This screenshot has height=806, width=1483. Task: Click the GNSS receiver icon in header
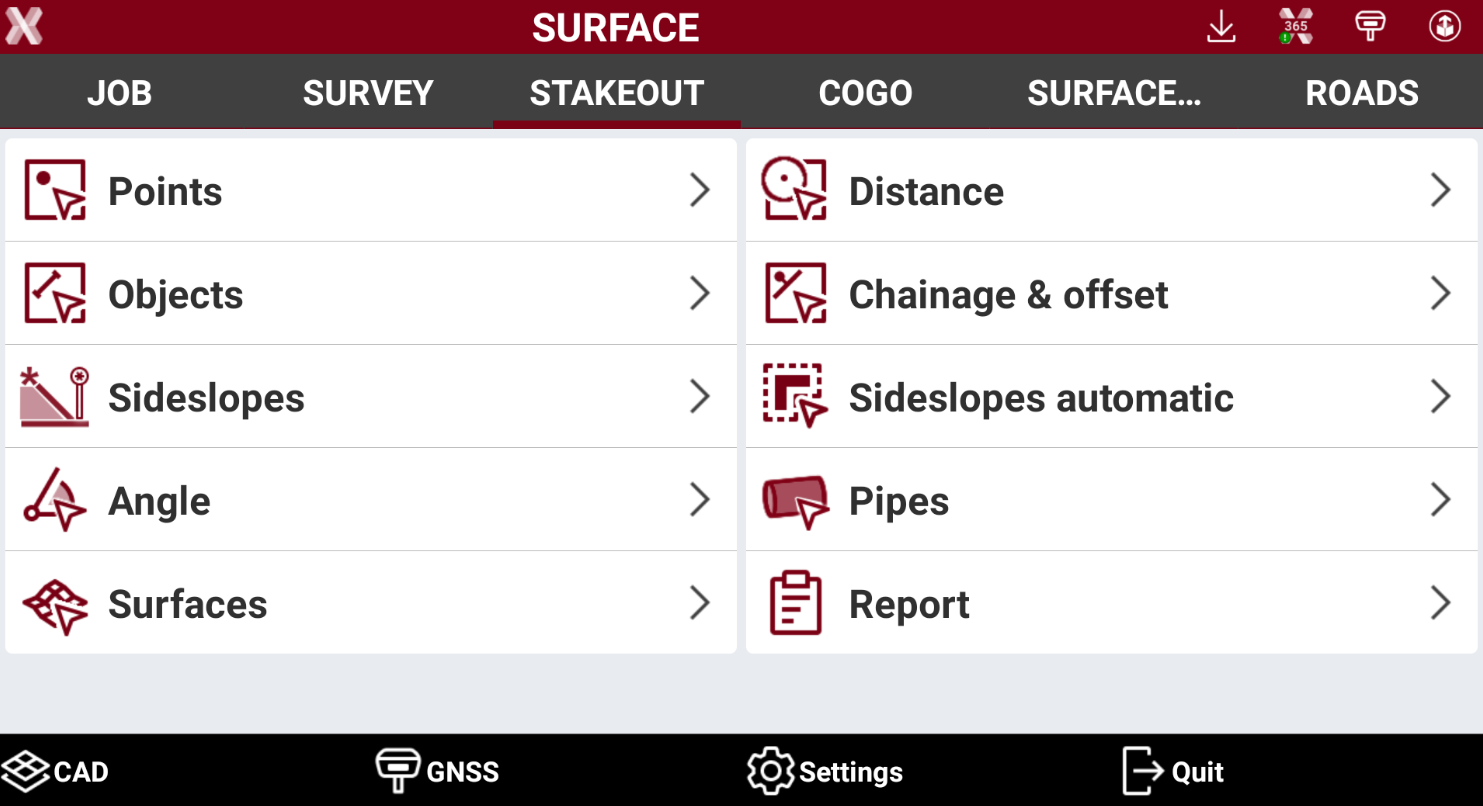tap(1370, 26)
